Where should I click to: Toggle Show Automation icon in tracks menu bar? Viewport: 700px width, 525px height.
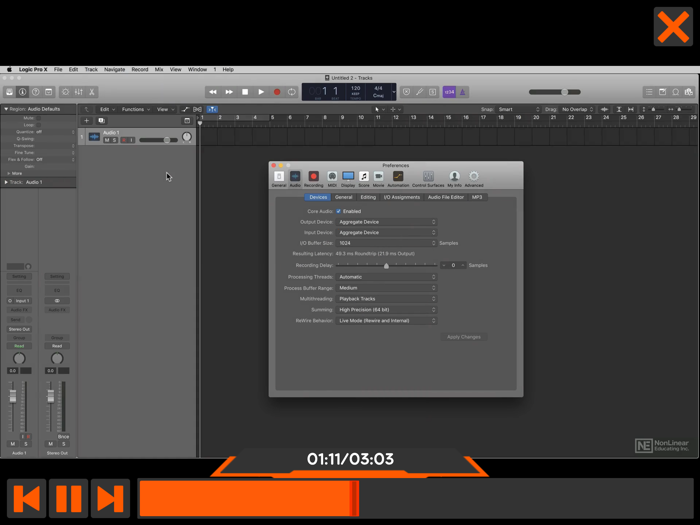coord(185,109)
